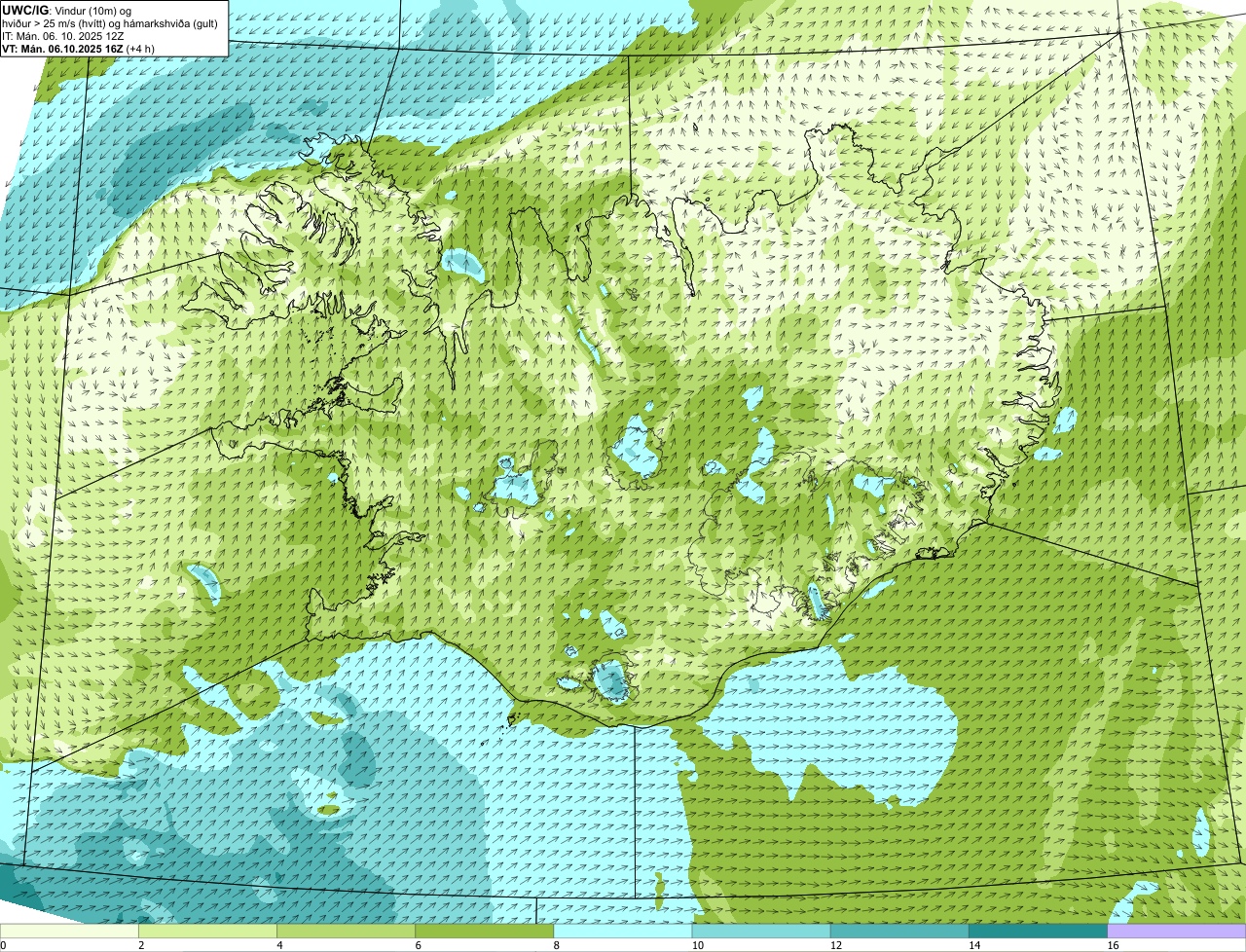Click the legend scale label "8"
Screen dimensions: 1246x952
pos(557,945)
